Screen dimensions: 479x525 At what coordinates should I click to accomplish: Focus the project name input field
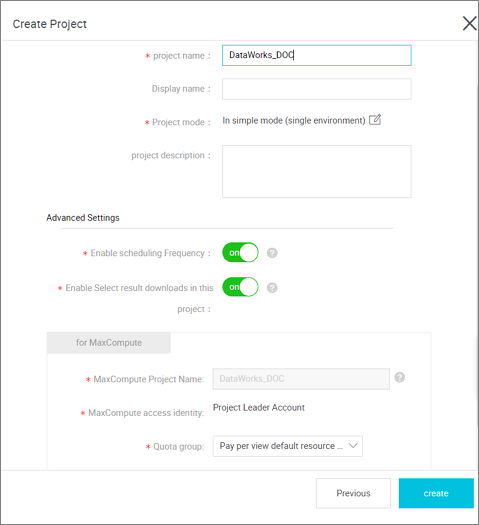[317, 55]
